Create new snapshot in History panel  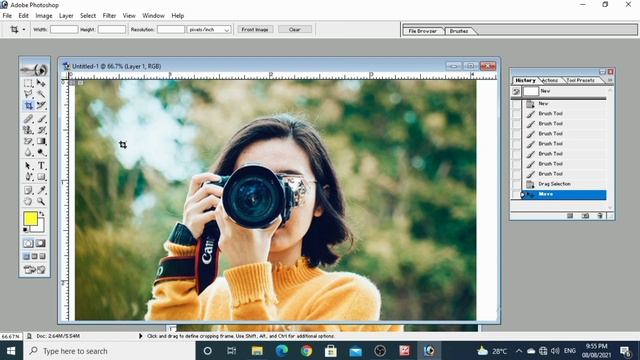[x=585, y=216]
